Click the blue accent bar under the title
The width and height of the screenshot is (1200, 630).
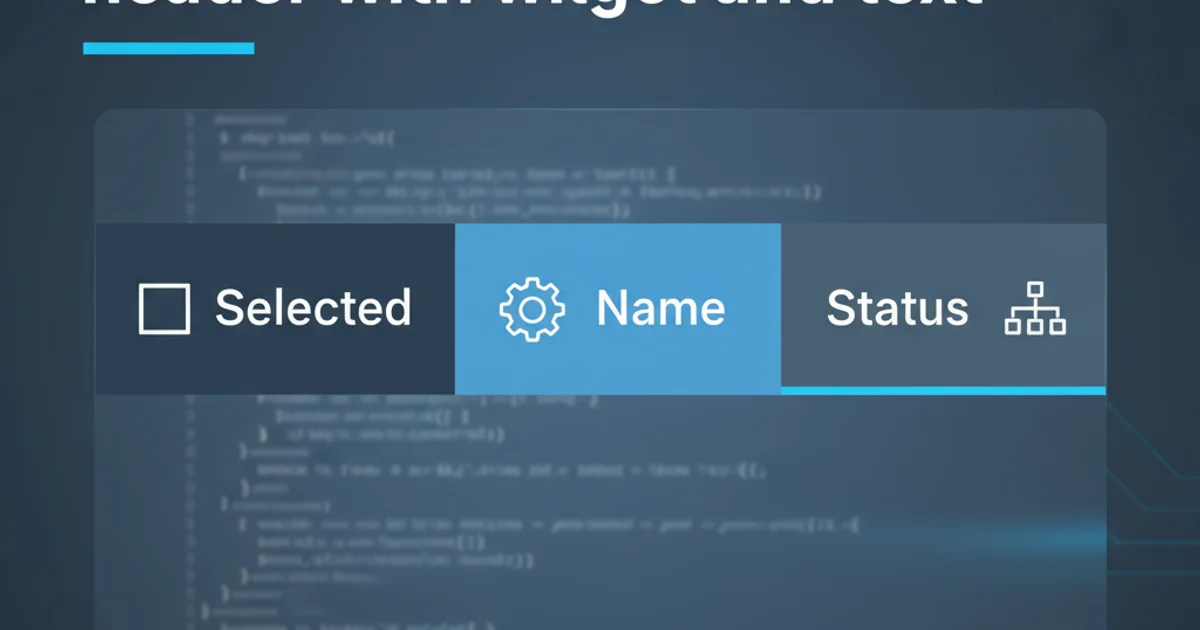[x=168, y=48]
